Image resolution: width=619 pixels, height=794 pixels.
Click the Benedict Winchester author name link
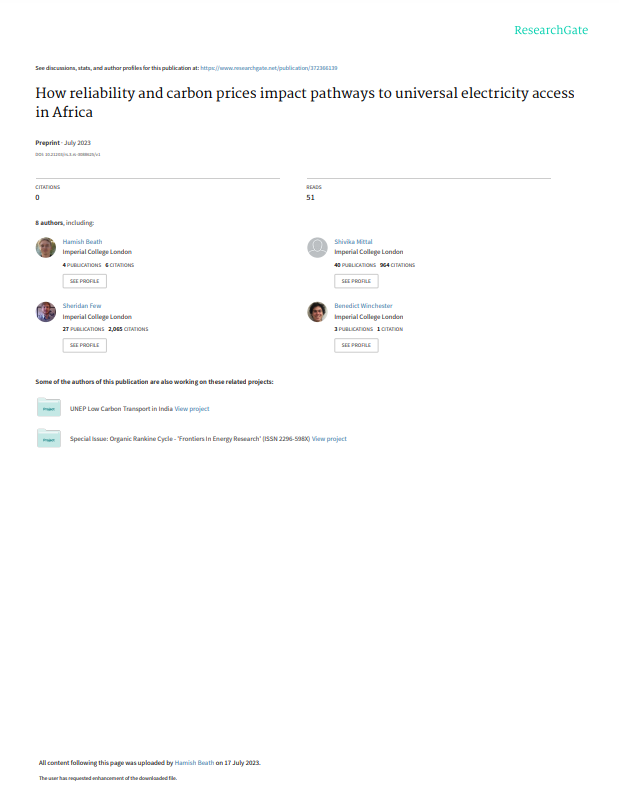[x=363, y=306]
